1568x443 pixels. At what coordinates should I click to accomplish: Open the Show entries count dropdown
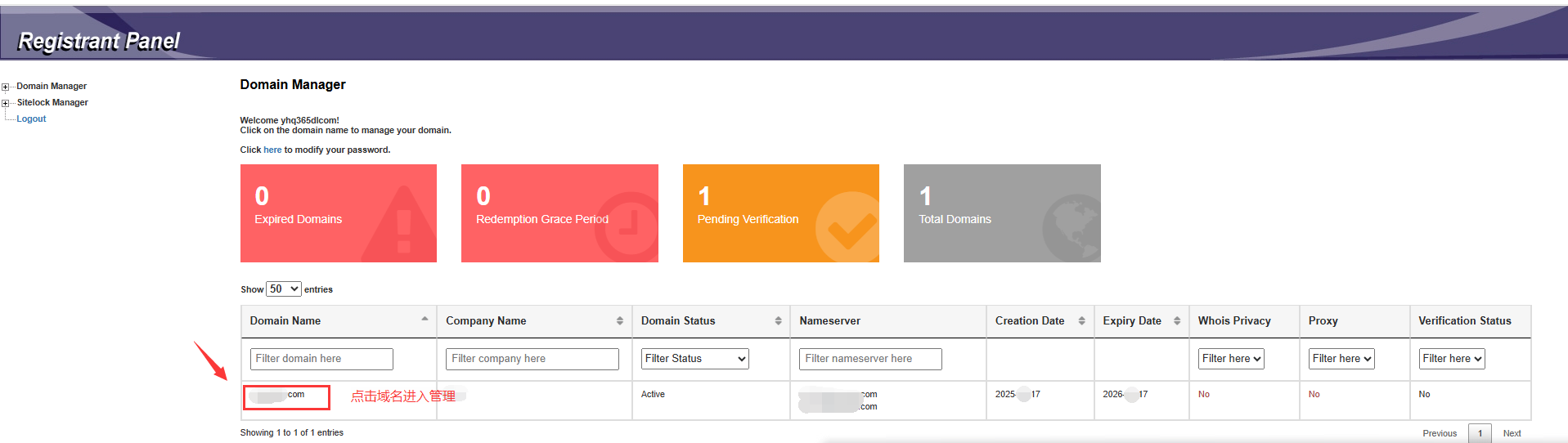[283, 289]
